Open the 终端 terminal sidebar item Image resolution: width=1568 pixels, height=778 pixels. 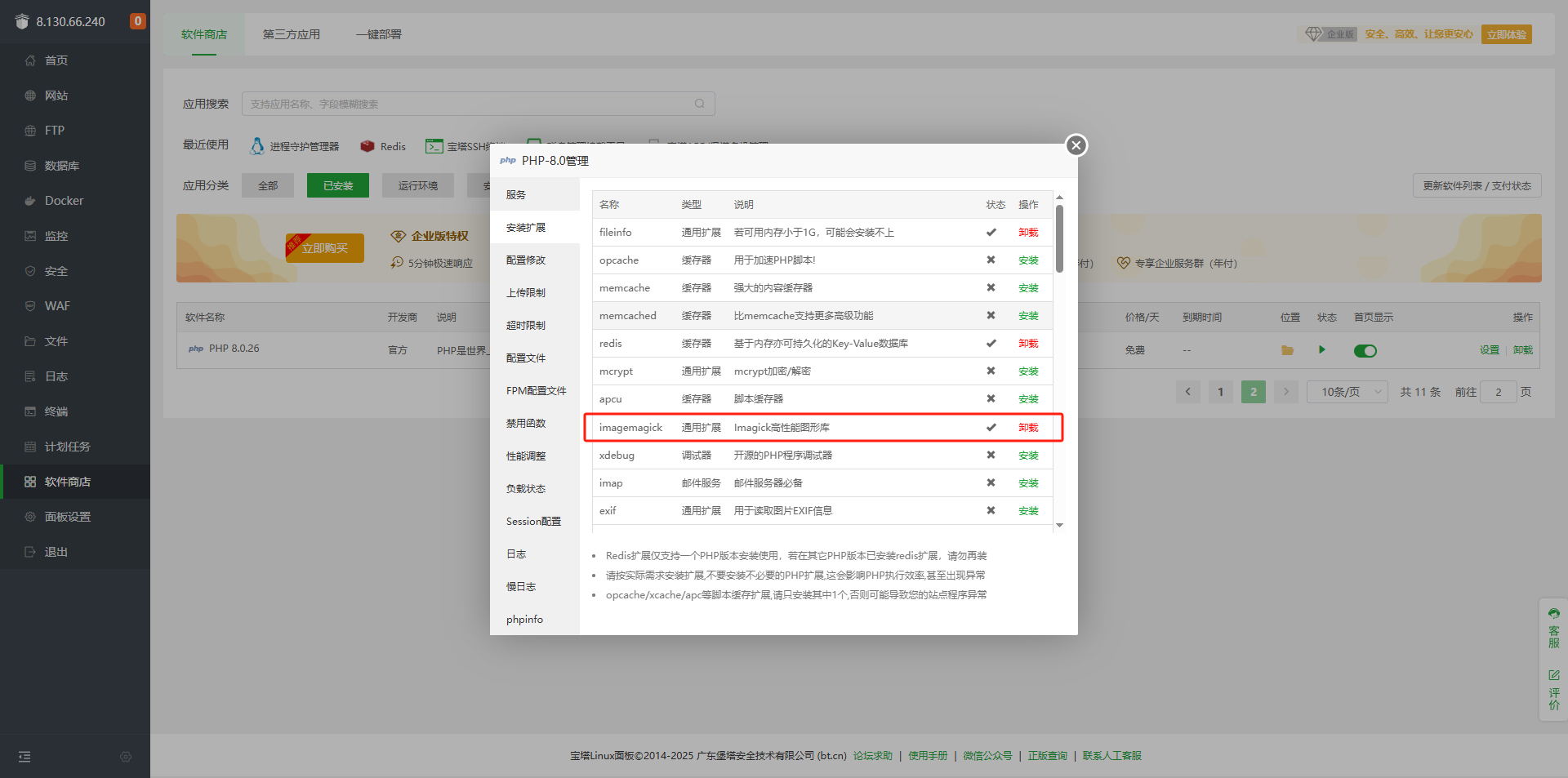coord(56,411)
